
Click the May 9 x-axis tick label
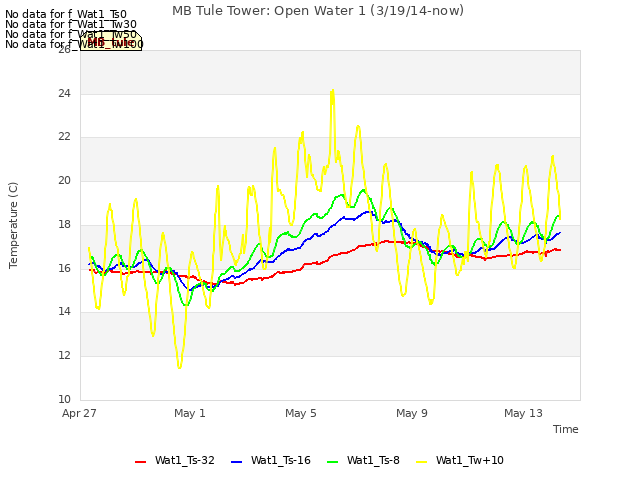coord(412,413)
